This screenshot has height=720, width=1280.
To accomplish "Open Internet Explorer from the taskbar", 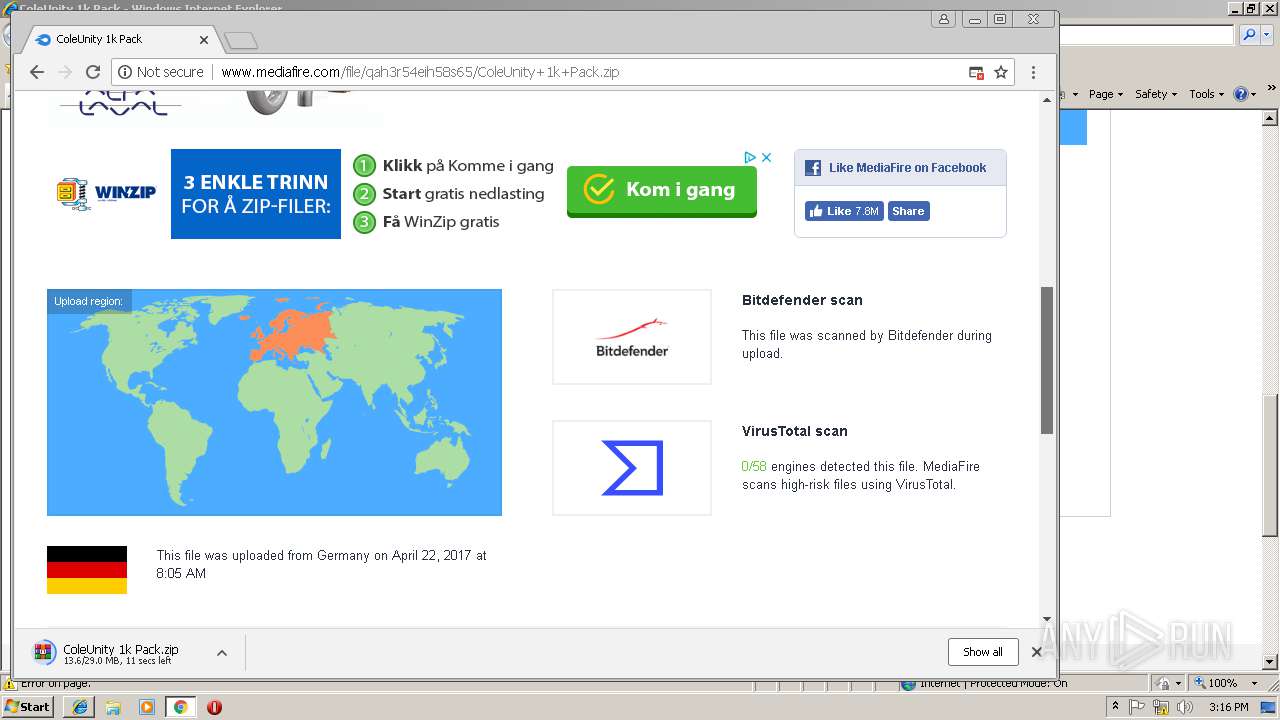I will (80, 707).
